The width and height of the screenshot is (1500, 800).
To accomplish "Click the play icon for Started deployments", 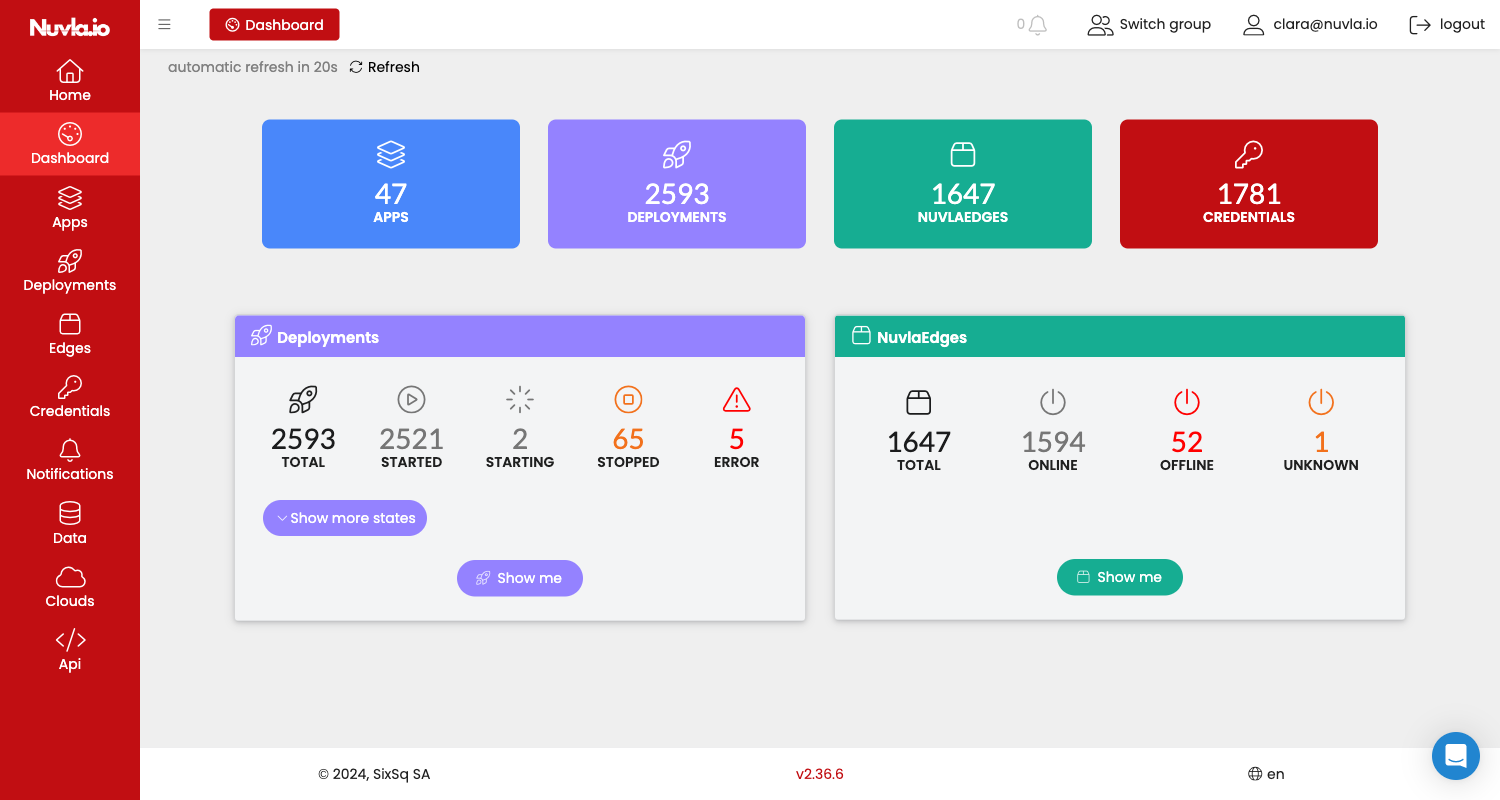I will point(411,400).
